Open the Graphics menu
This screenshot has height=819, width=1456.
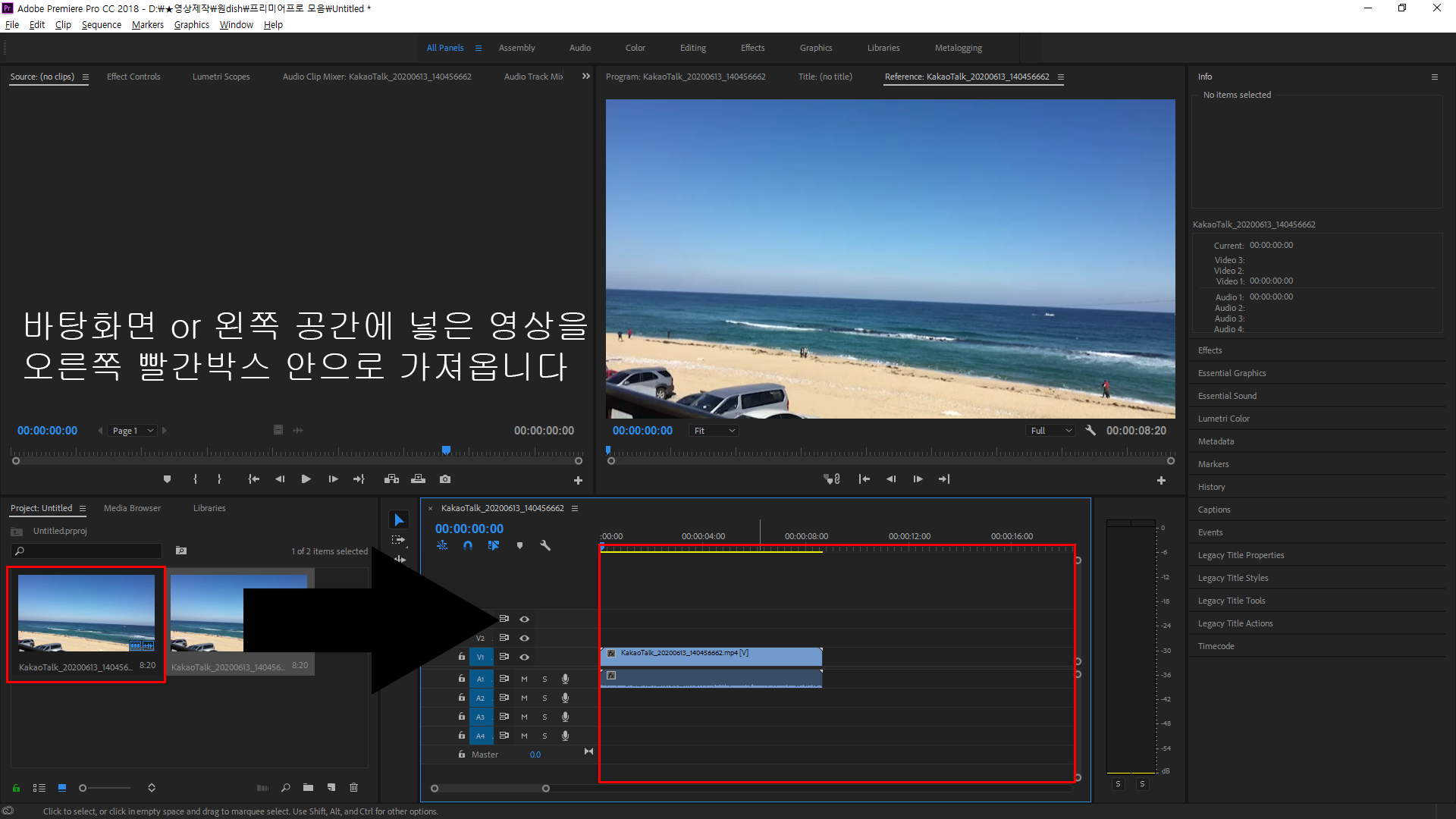192,25
